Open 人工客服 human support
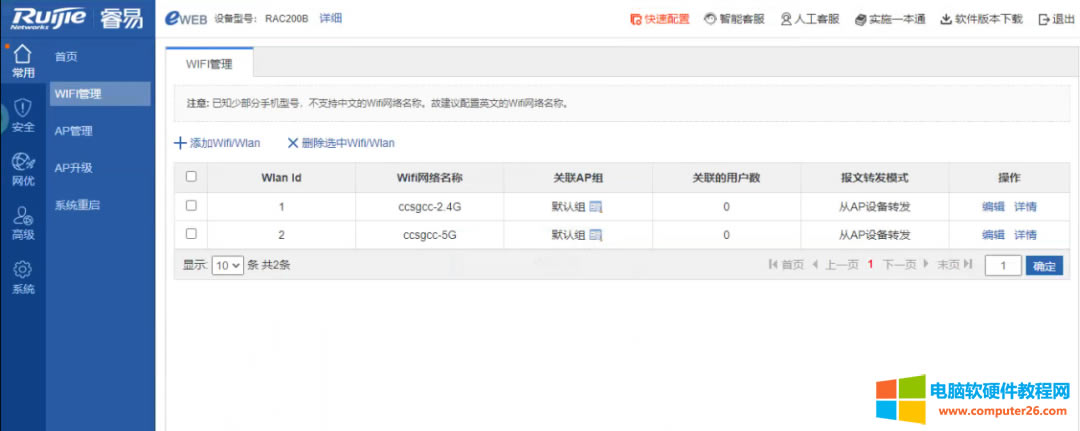The height and width of the screenshot is (431, 1080). (x=809, y=19)
